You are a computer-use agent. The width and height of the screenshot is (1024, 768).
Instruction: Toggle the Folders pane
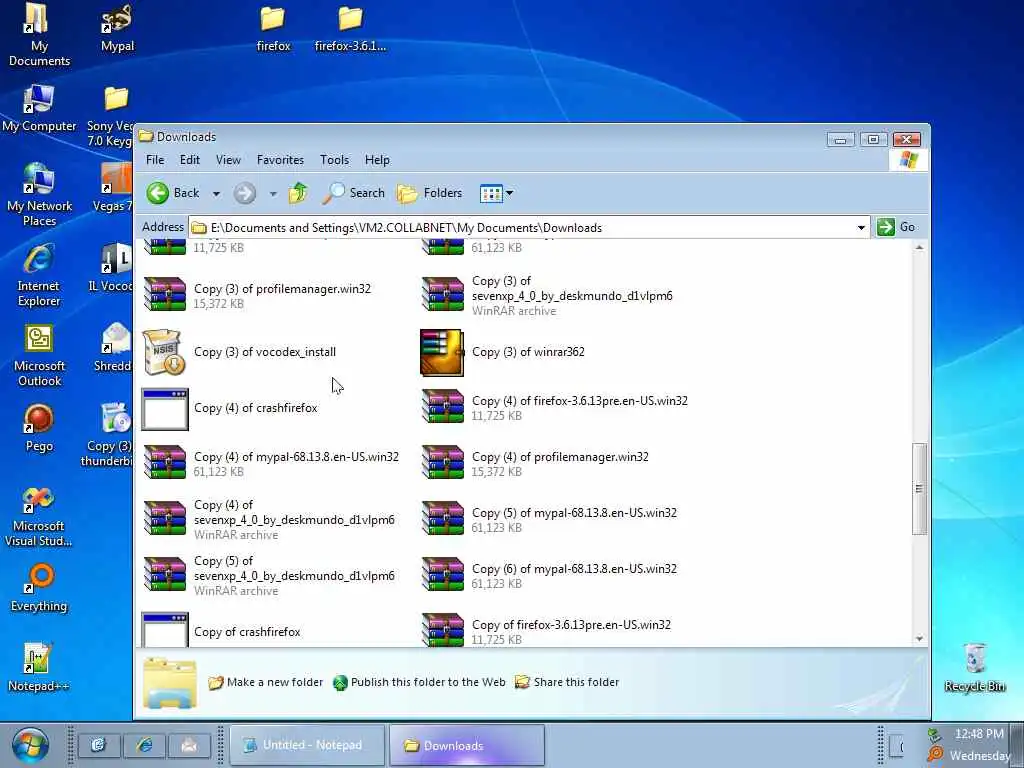(430, 193)
